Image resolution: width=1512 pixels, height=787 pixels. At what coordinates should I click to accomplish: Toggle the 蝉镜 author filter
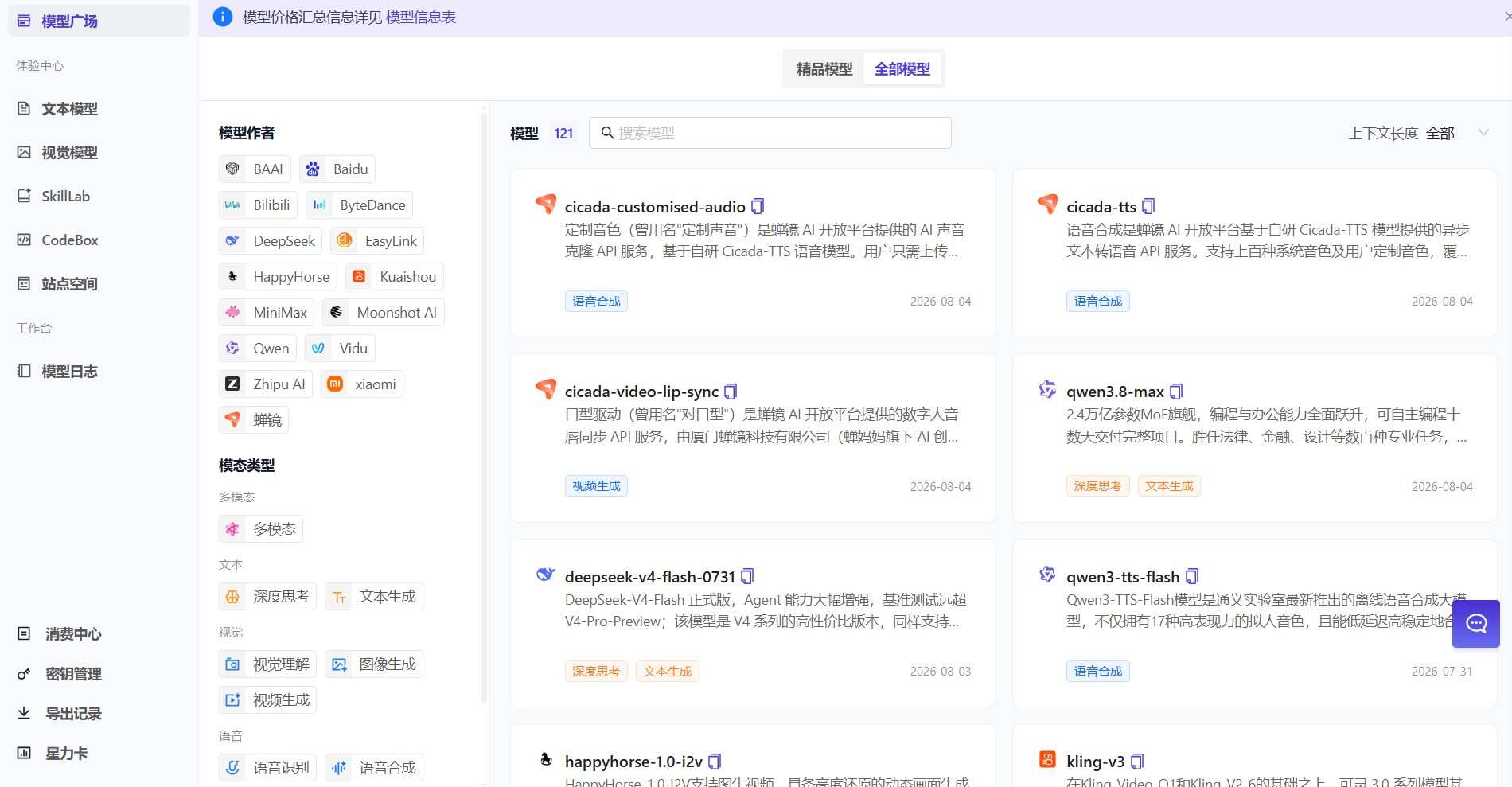(254, 419)
